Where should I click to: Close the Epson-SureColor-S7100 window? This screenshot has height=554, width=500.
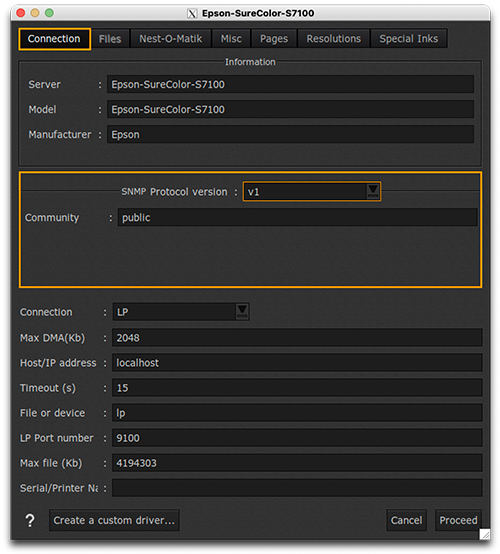[x=21, y=13]
